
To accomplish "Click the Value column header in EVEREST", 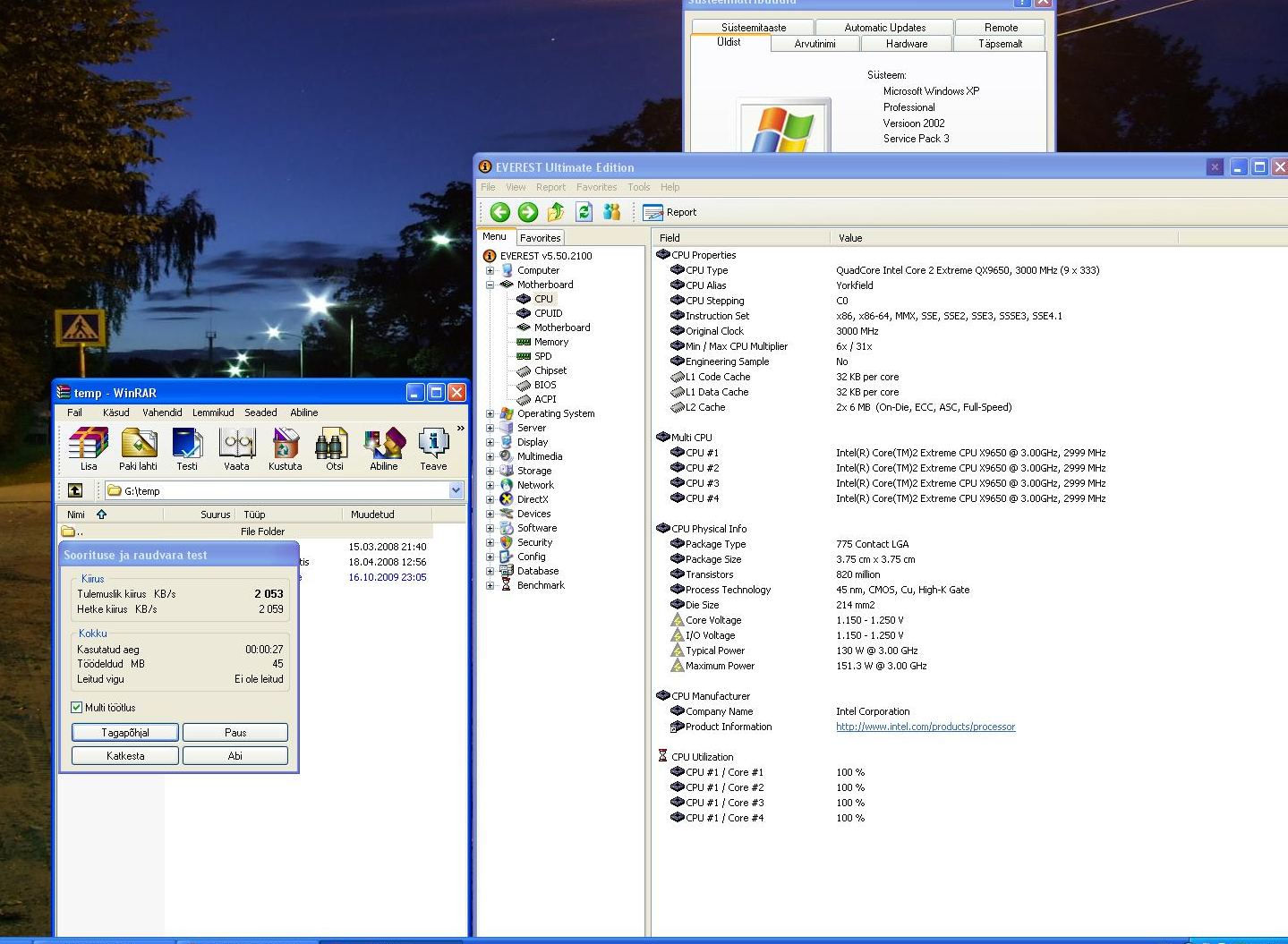I will (1004, 238).
